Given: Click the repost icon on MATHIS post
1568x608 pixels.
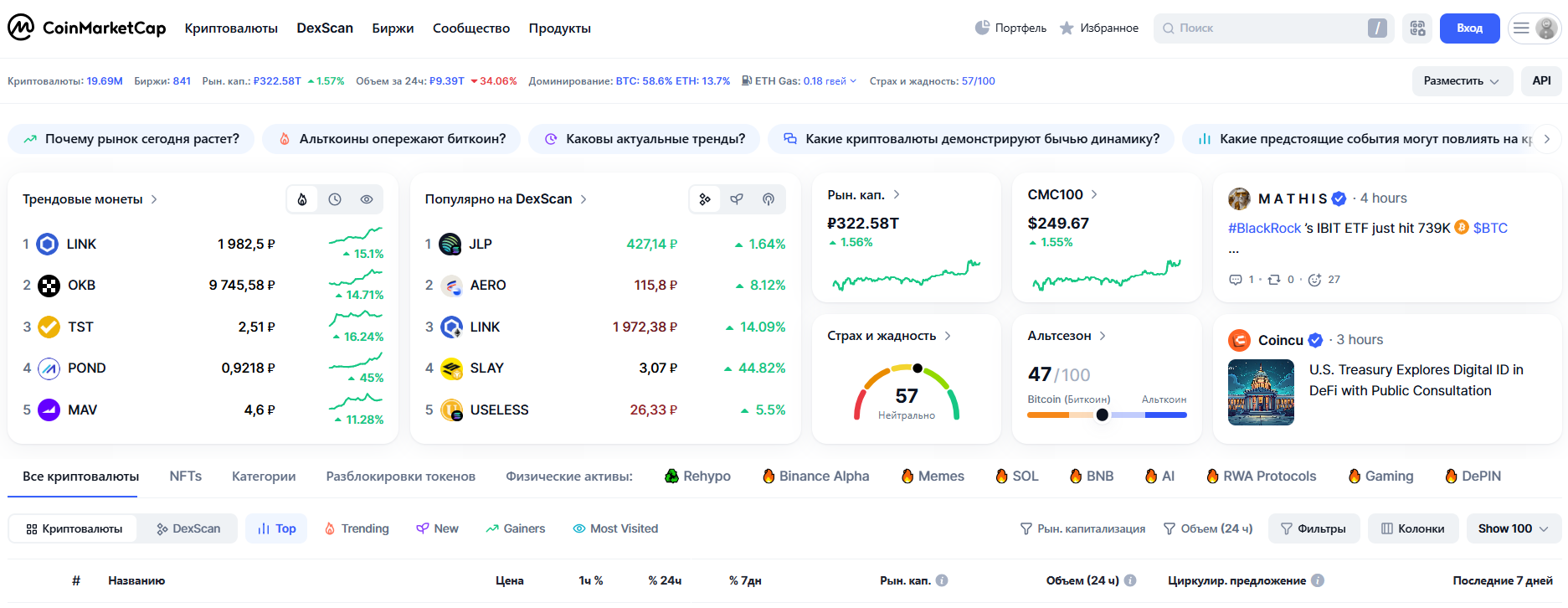Looking at the screenshot, I should click(x=1274, y=280).
